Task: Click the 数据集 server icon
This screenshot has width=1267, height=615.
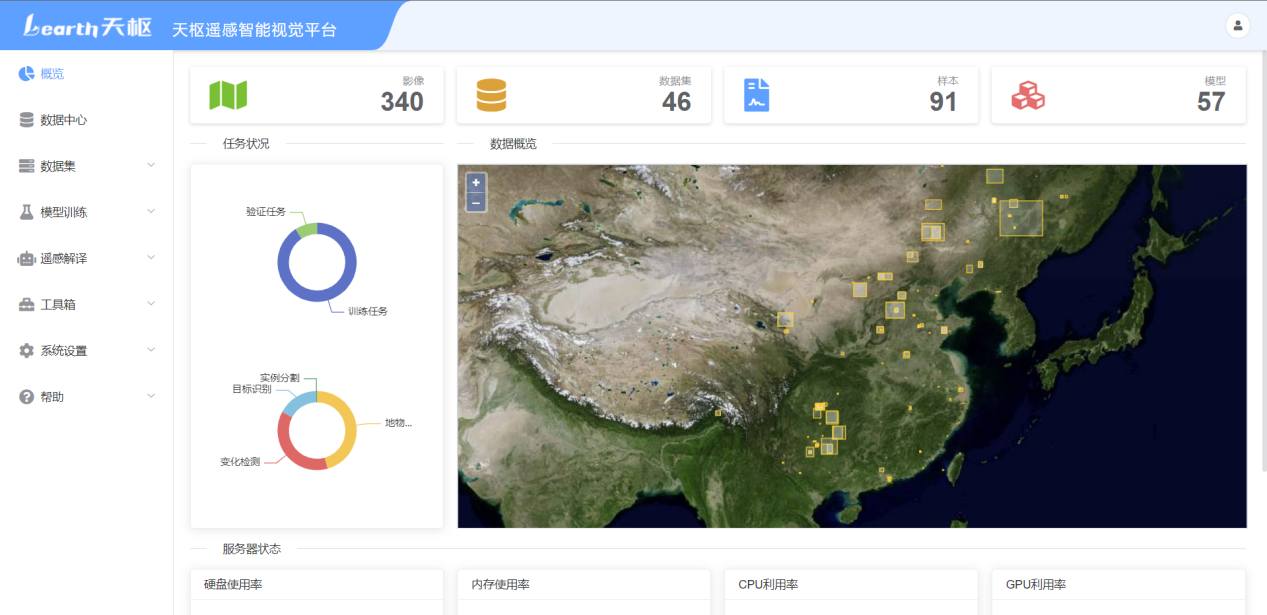Action: pos(26,166)
